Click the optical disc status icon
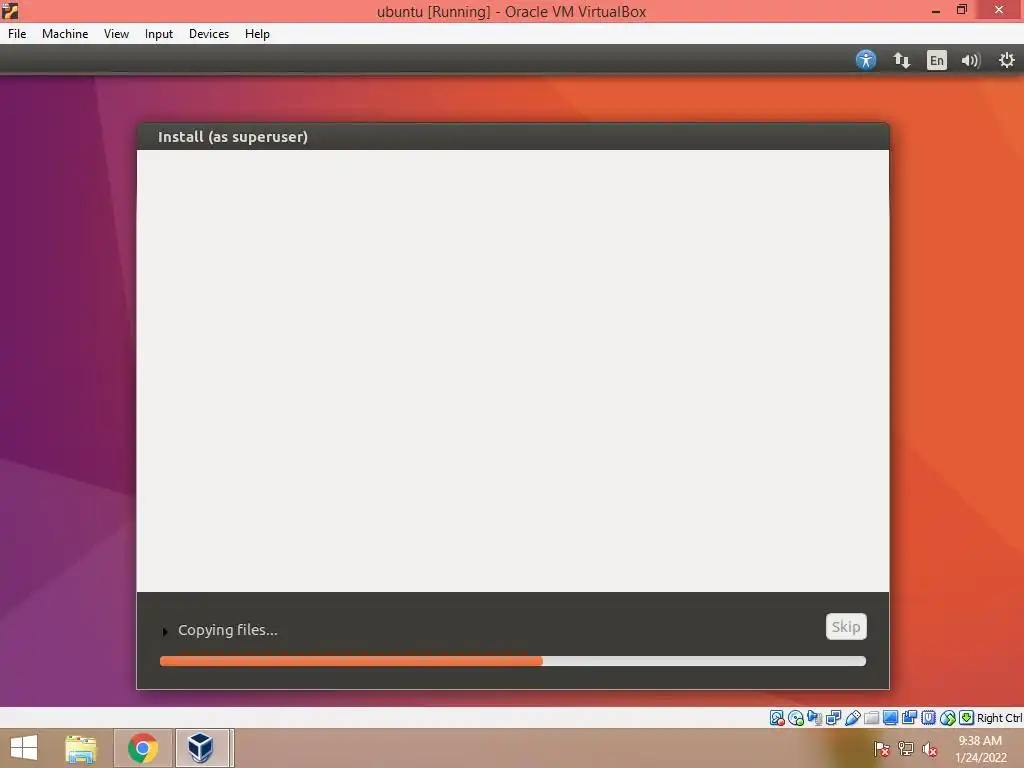Image resolution: width=1024 pixels, height=768 pixels. 795,718
